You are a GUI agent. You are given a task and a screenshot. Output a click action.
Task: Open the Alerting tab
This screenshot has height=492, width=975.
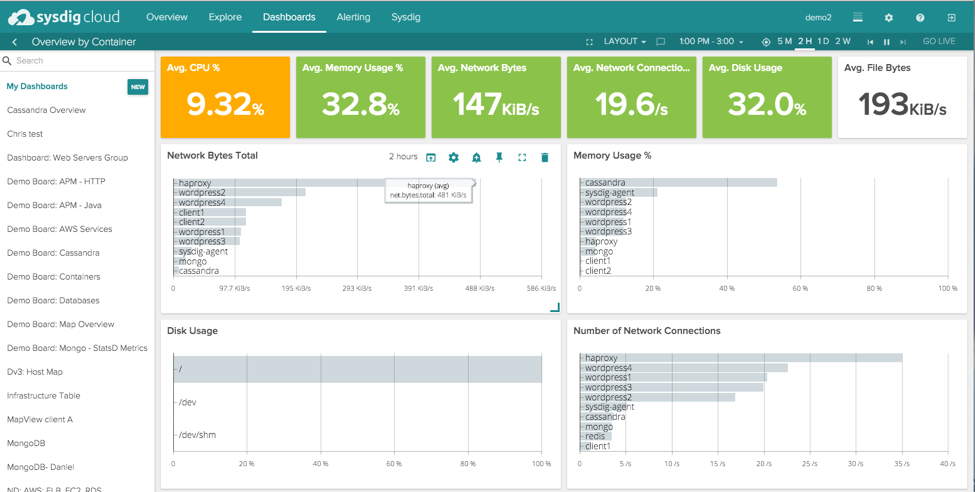pos(353,17)
